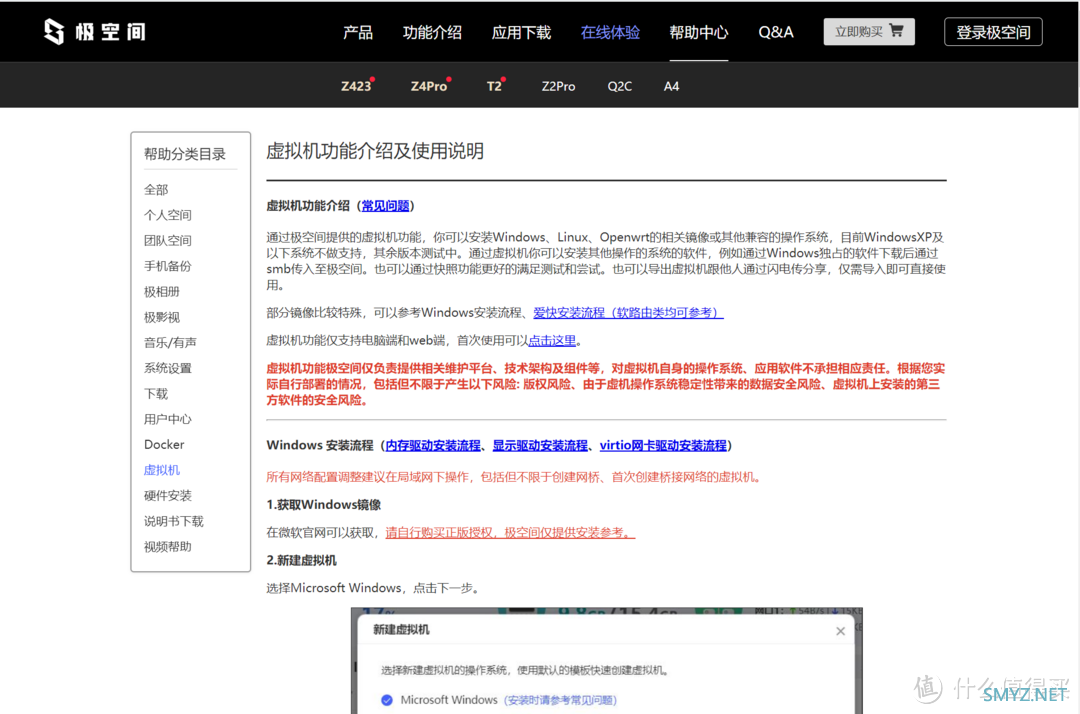Click the 帮助分类目录 sidebar heading

[185, 154]
